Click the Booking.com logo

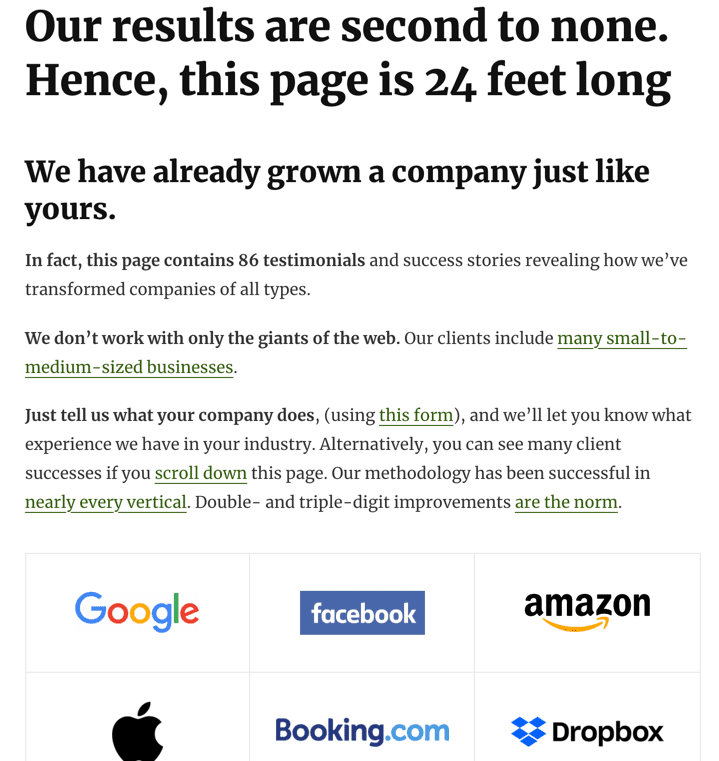pos(362,731)
